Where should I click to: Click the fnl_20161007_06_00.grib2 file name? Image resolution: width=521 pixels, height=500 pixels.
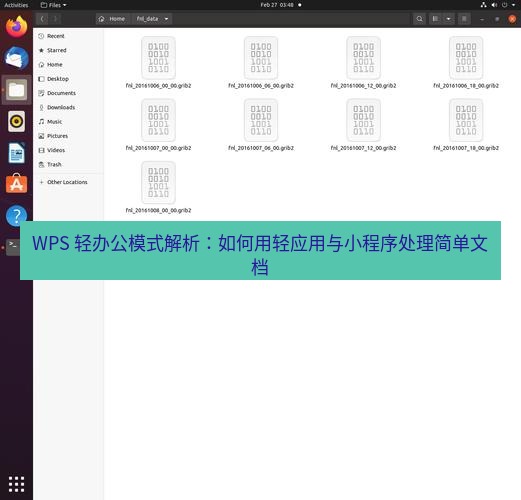(261, 148)
